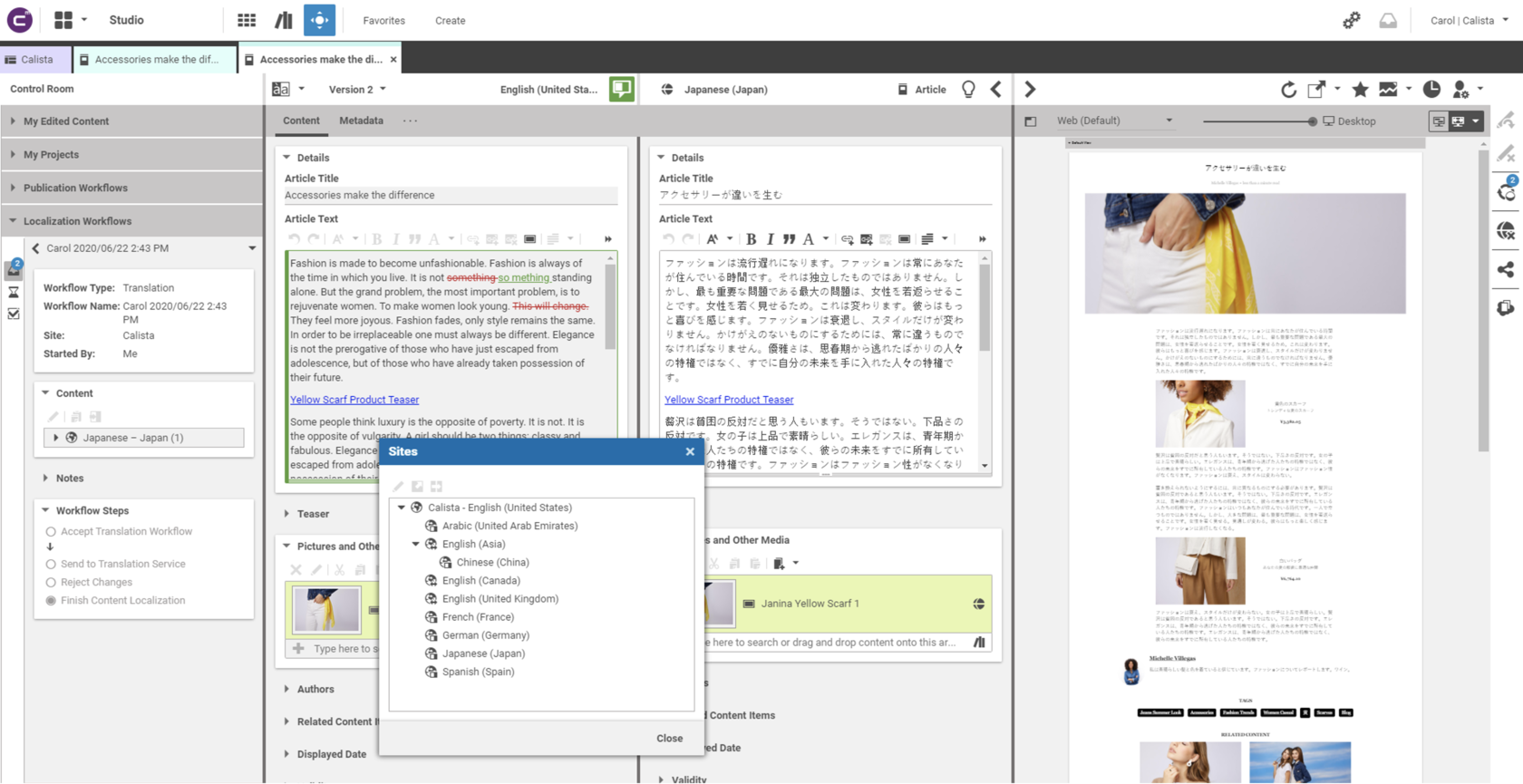
Task: Click Italic in the Japanese editor
Action: tap(770, 239)
